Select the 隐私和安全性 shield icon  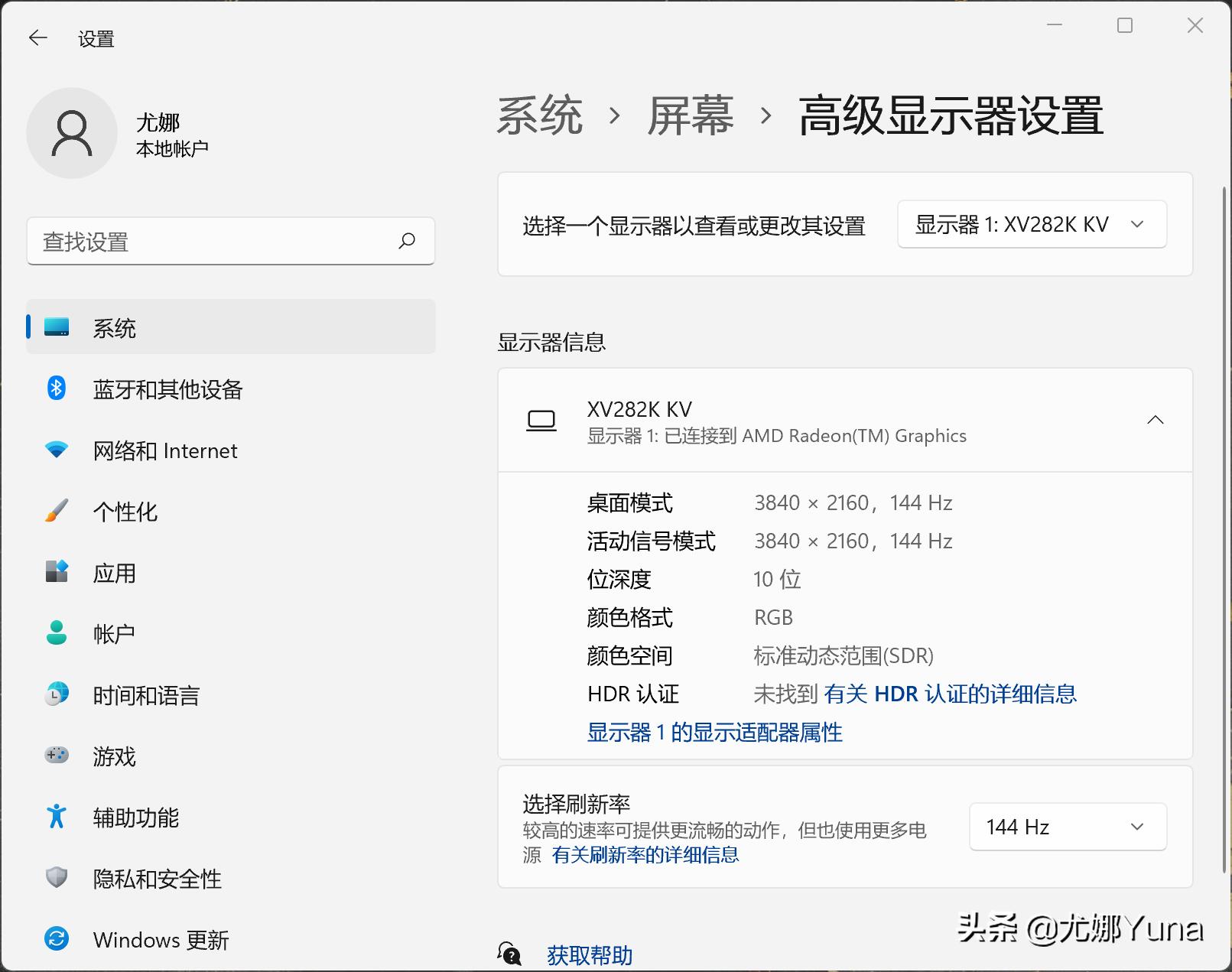(57, 878)
